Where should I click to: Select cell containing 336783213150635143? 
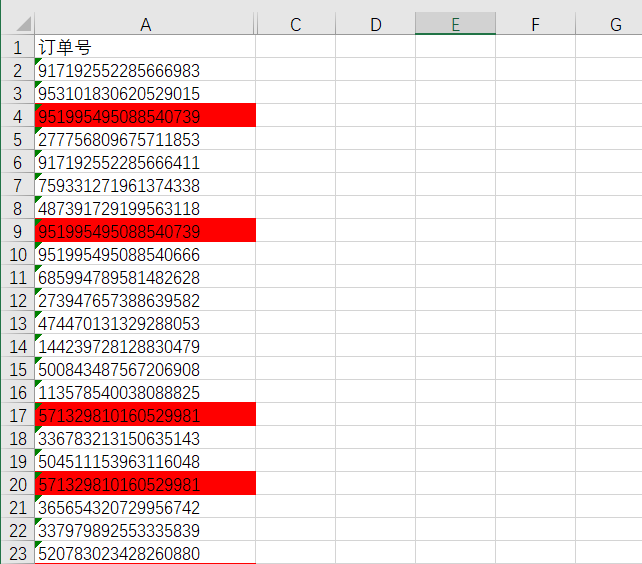tap(145, 437)
